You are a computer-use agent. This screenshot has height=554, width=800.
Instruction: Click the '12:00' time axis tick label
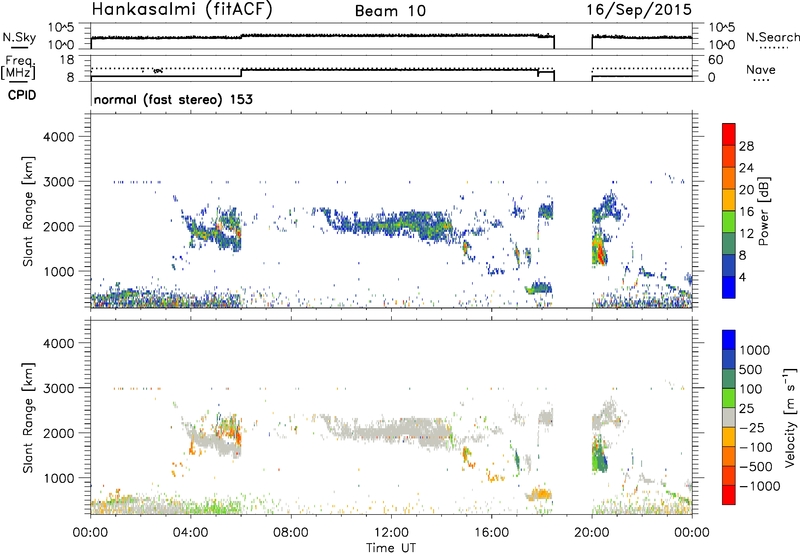[391, 533]
